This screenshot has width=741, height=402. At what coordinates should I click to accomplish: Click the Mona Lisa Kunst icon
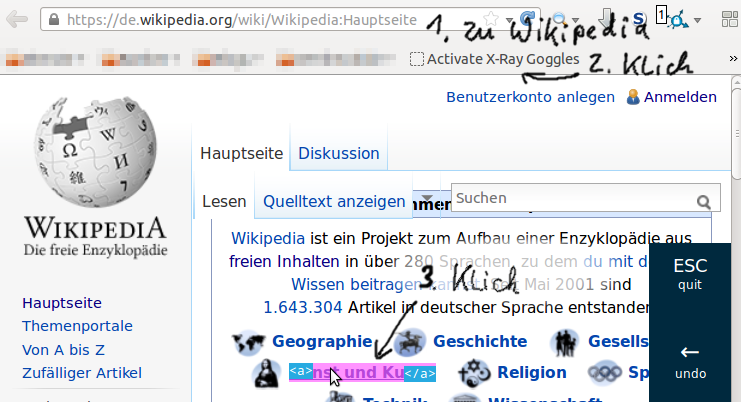tap(267, 374)
